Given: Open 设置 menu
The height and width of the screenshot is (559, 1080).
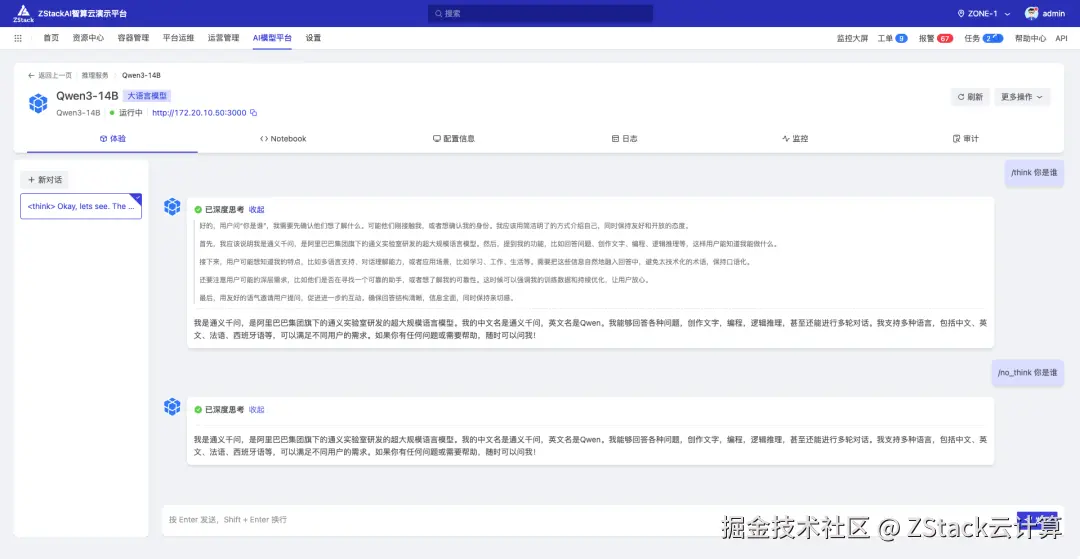Looking at the screenshot, I should [313, 39].
